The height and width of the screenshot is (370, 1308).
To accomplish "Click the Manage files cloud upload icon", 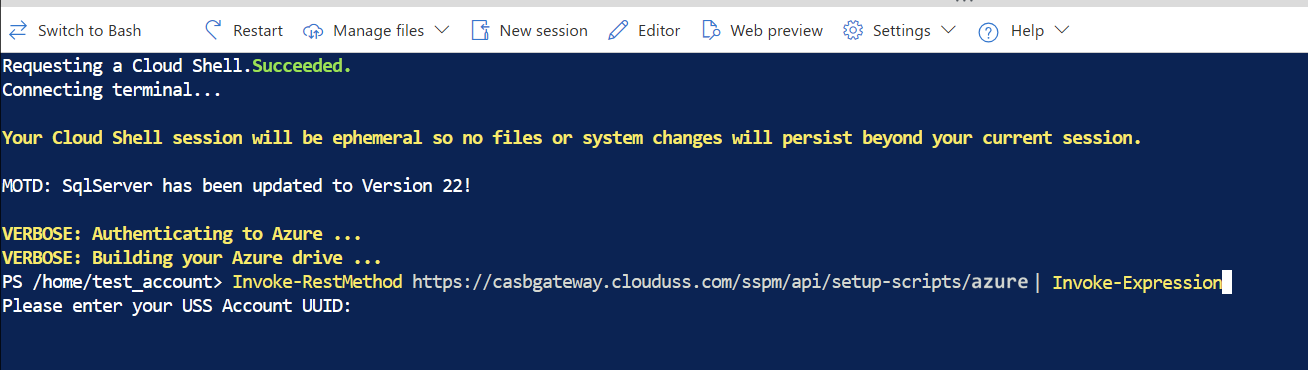I will point(314,31).
